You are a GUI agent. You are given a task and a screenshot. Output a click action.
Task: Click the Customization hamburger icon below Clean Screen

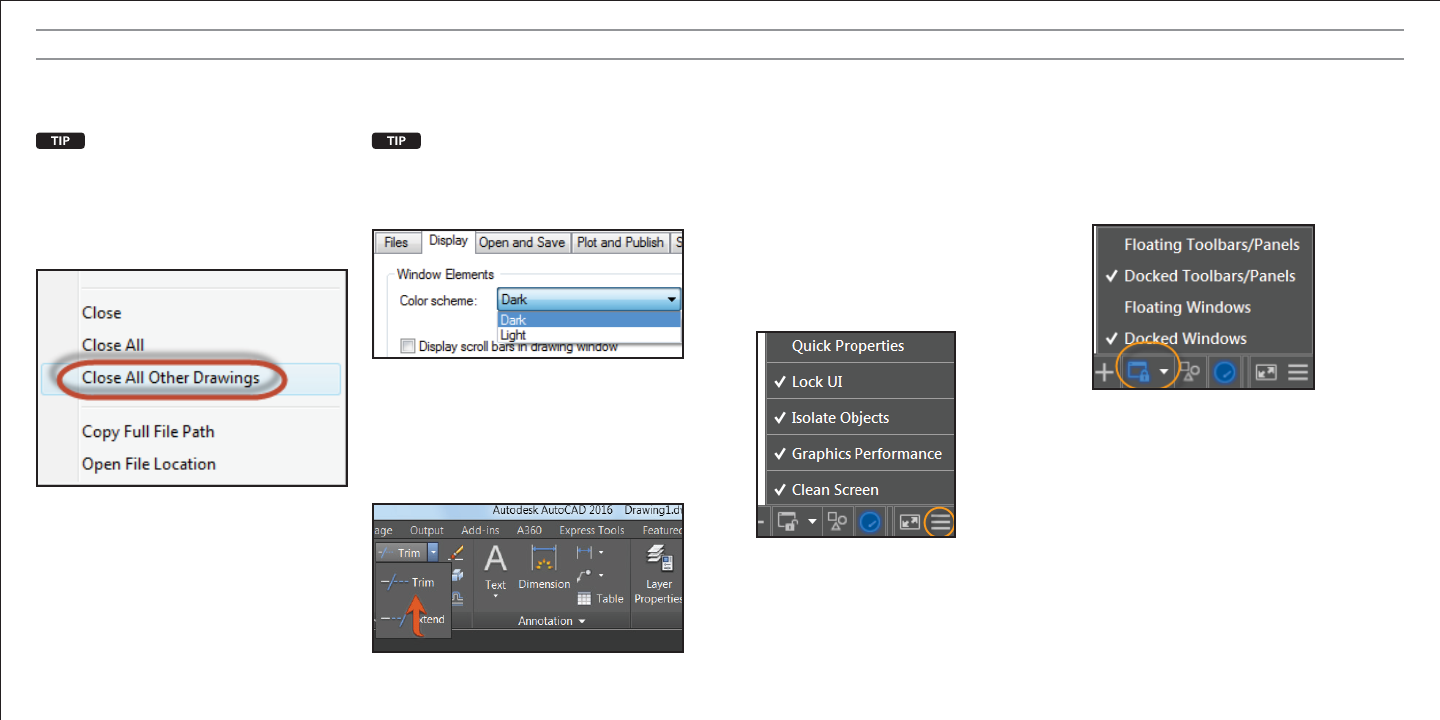tap(940, 521)
